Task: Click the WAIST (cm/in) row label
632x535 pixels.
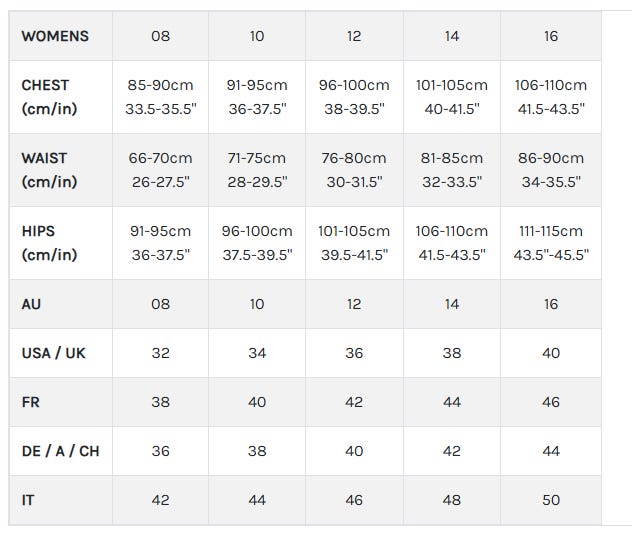Action: pos(49,170)
